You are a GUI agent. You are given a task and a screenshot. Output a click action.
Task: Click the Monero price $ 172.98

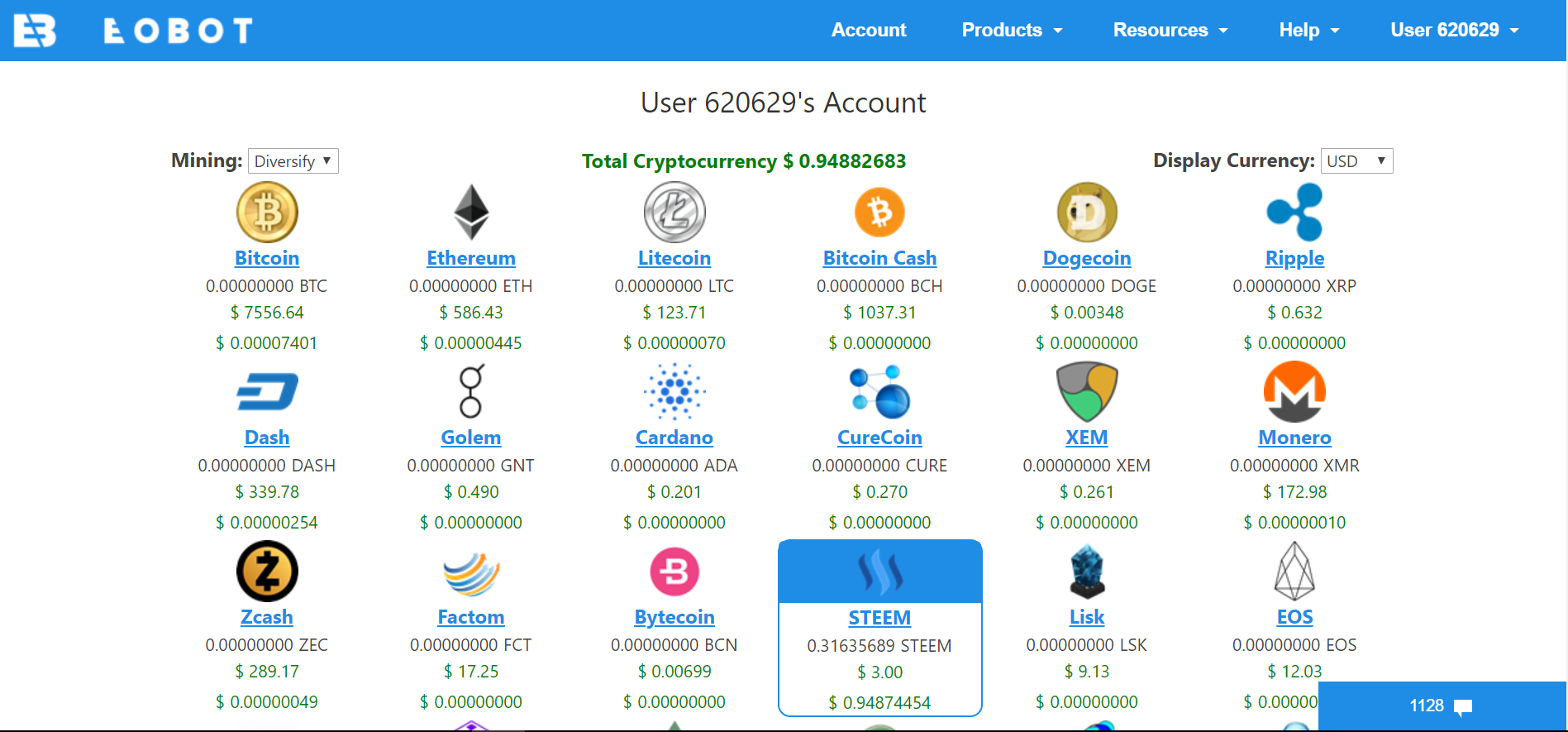(1294, 492)
